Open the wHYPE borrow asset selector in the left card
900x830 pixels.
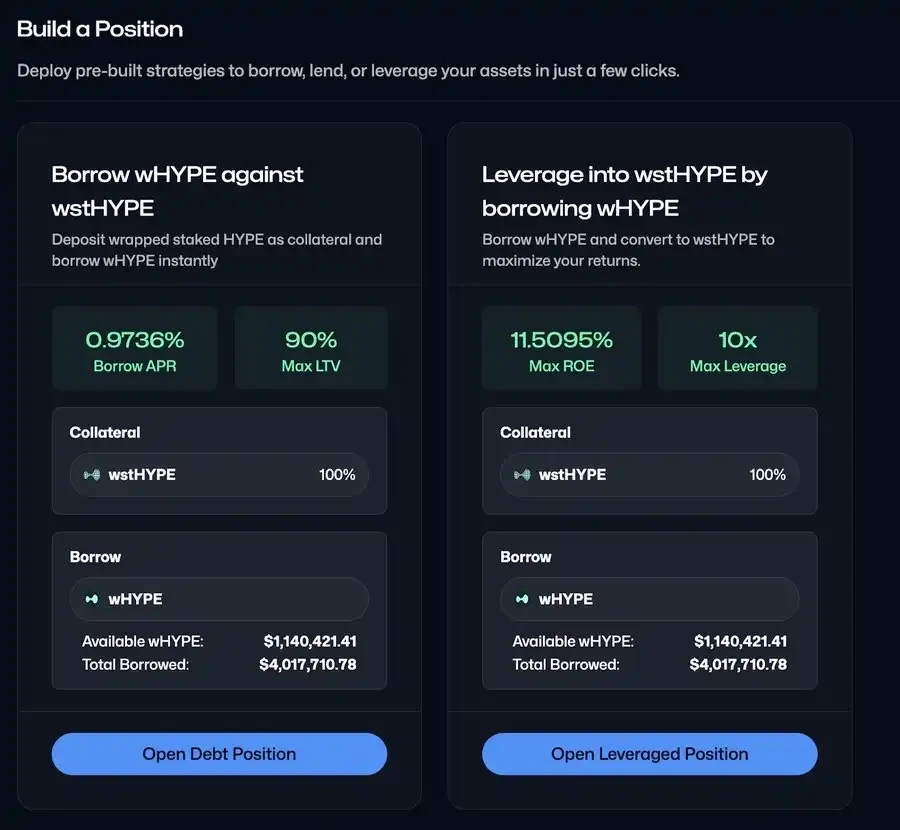pos(219,598)
